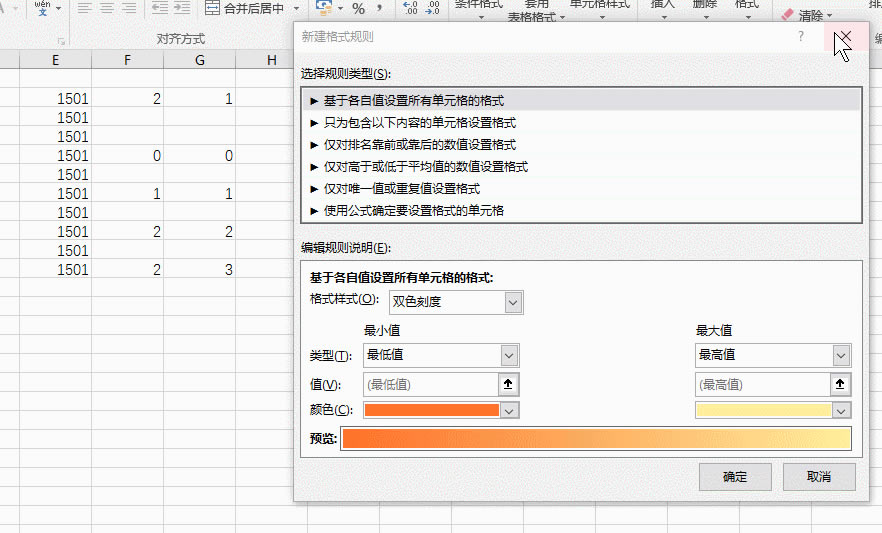The height and width of the screenshot is (533, 882).
Task: Click the Minimum value input field
Action: tap(430, 385)
